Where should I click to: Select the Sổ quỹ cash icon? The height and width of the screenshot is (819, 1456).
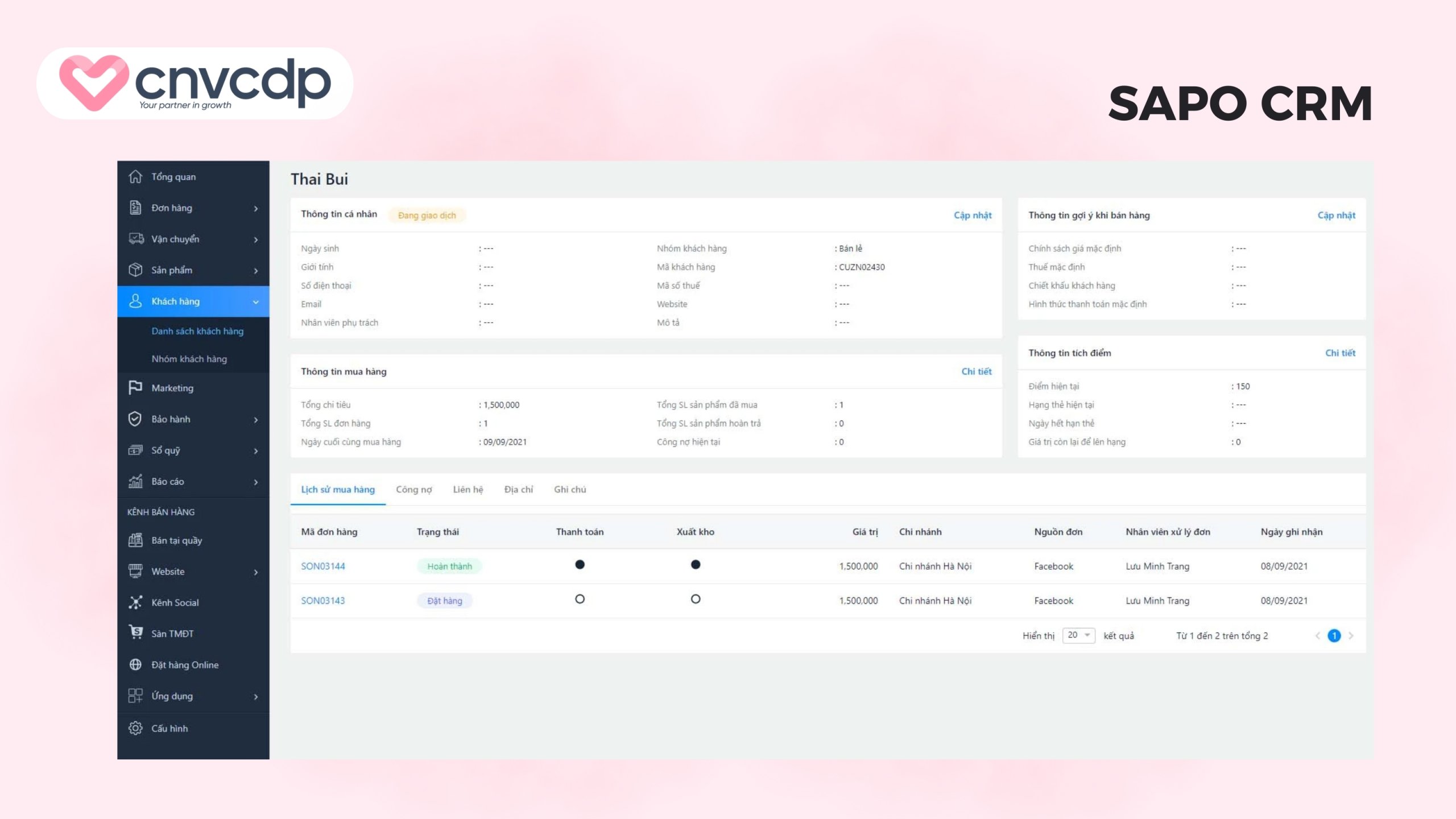click(135, 450)
